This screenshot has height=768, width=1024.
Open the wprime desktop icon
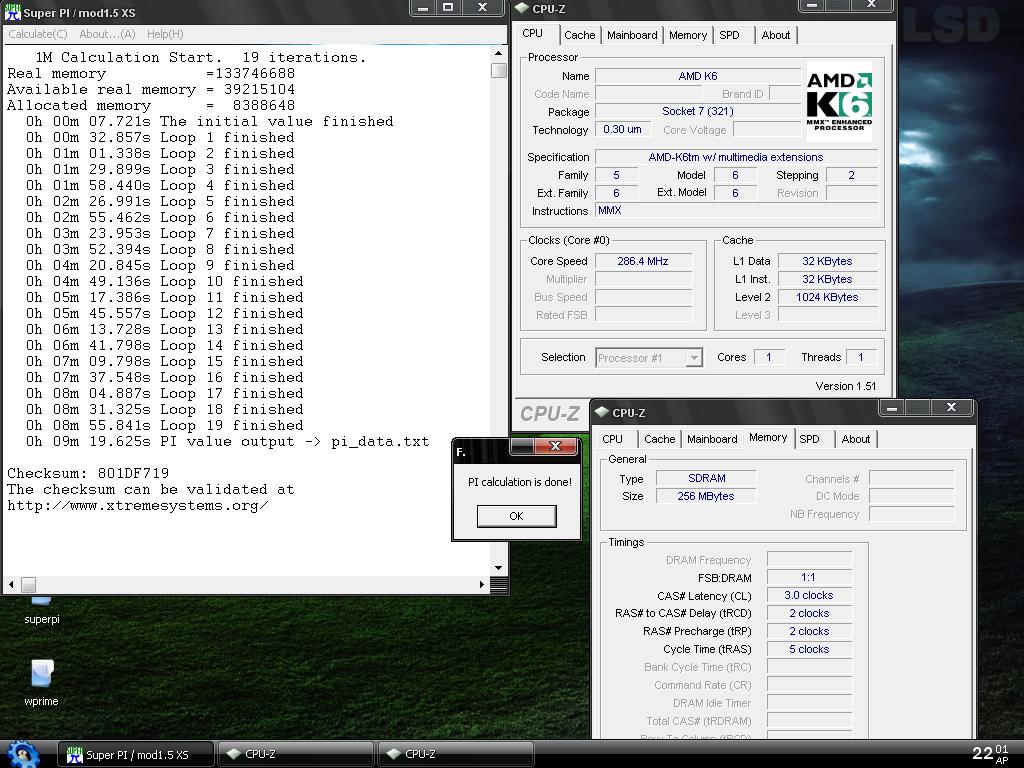tap(41, 682)
